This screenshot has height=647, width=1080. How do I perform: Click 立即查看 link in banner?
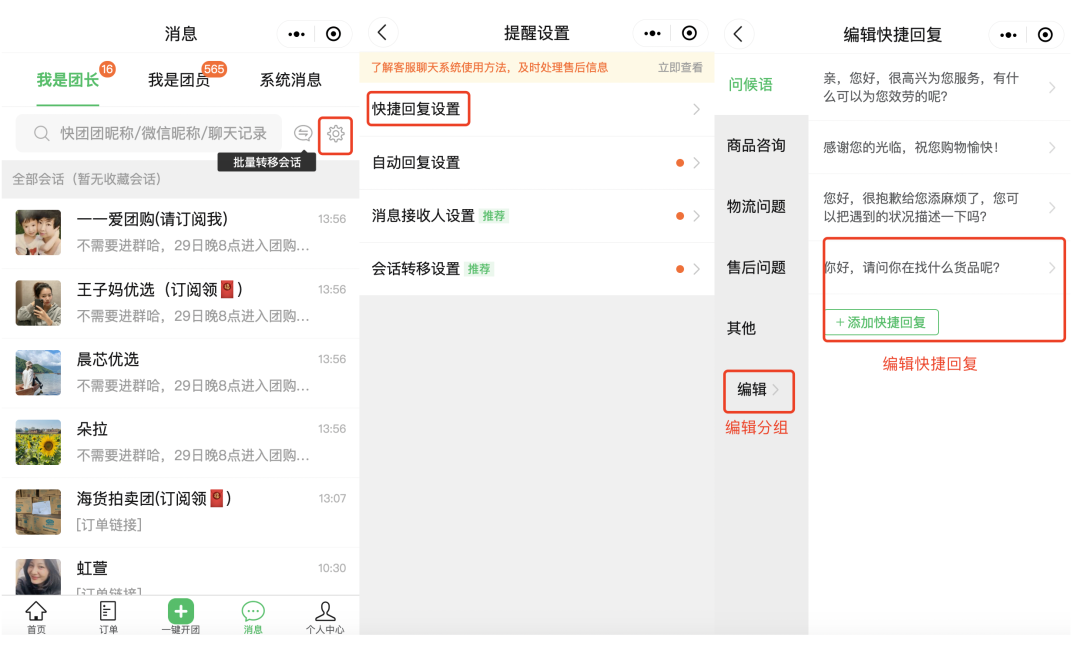click(680, 68)
